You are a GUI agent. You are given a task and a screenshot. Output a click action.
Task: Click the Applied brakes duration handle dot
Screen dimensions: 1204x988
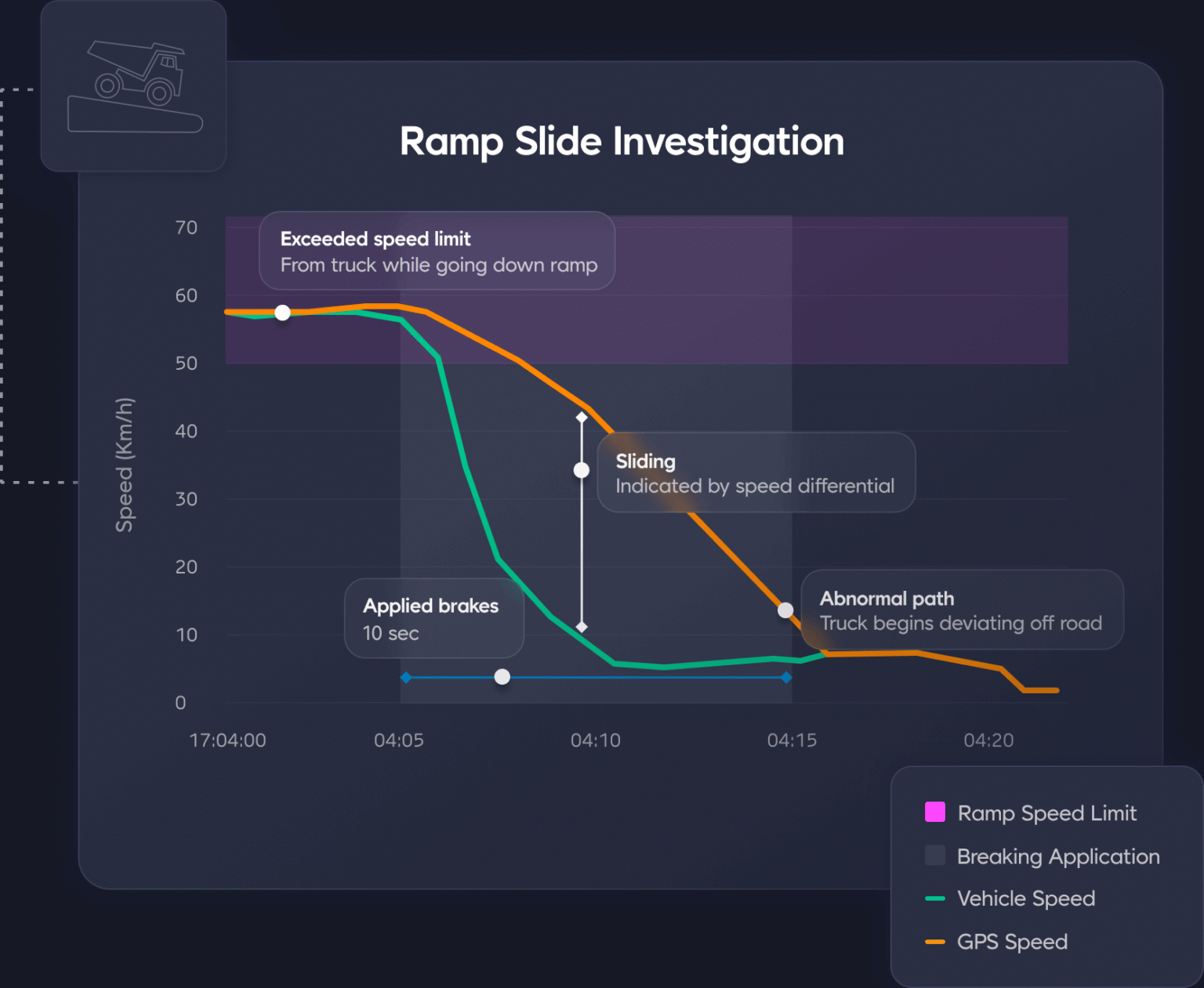(502, 677)
